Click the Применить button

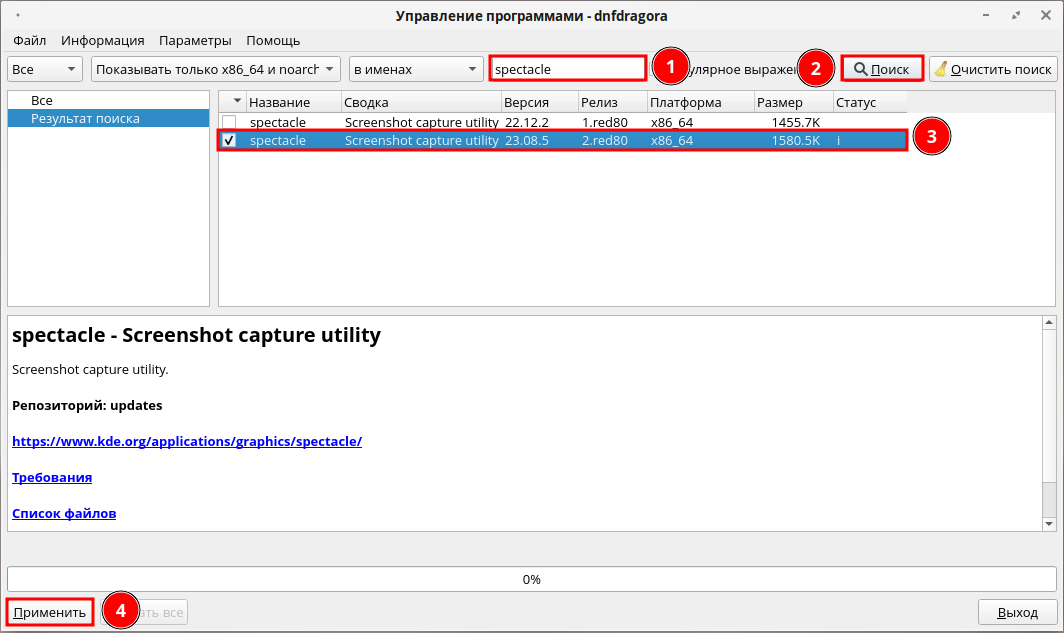(x=51, y=612)
